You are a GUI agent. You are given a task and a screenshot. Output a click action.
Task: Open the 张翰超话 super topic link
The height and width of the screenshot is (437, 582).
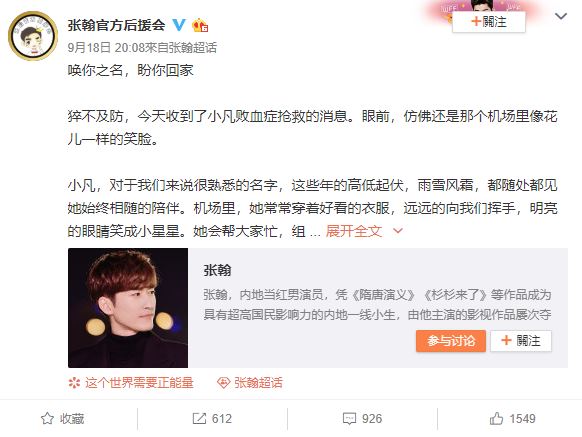pyautogui.click(x=258, y=382)
